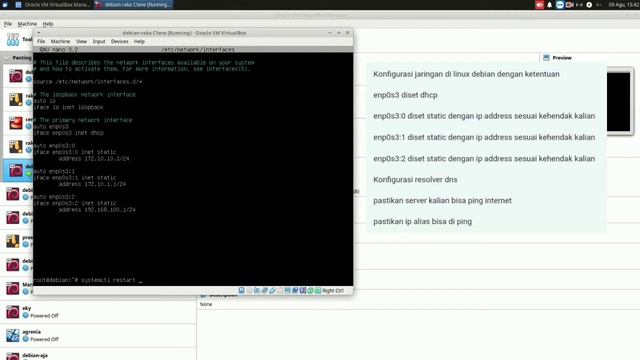Open Devices menu in debian-raka Clone window
This screenshot has height=360, width=640.
[120, 42]
